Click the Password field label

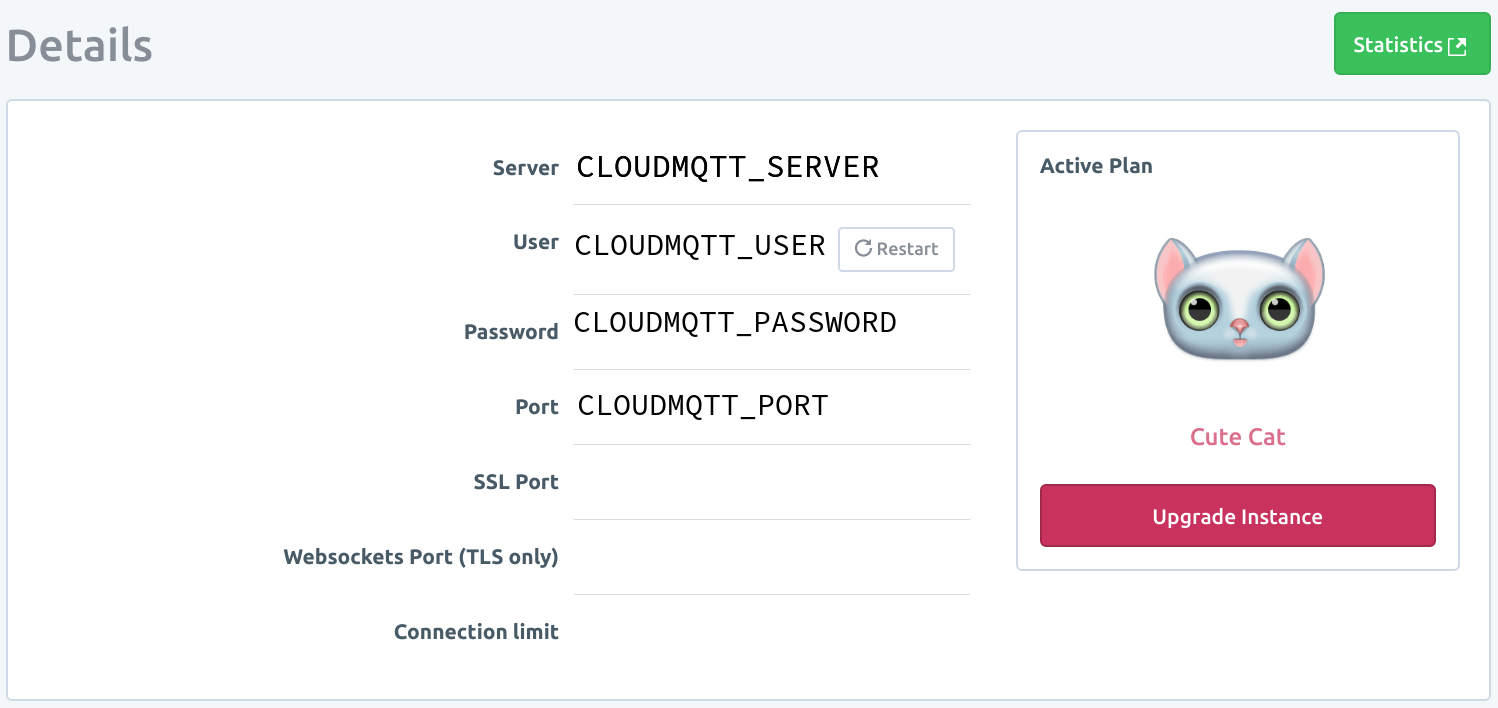pyautogui.click(x=511, y=332)
